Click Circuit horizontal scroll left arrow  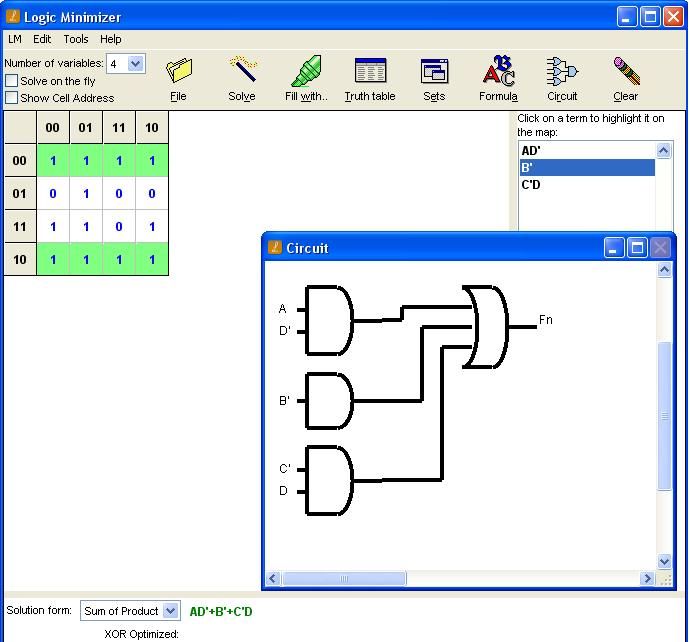click(273, 578)
